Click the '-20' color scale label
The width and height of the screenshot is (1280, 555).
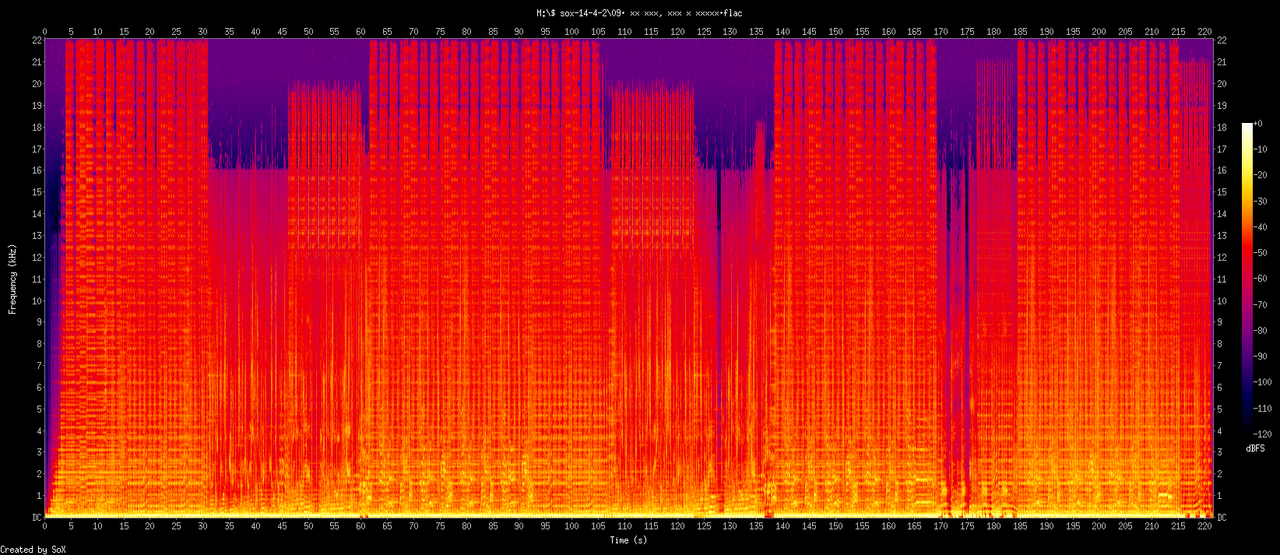(x=1262, y=174)
